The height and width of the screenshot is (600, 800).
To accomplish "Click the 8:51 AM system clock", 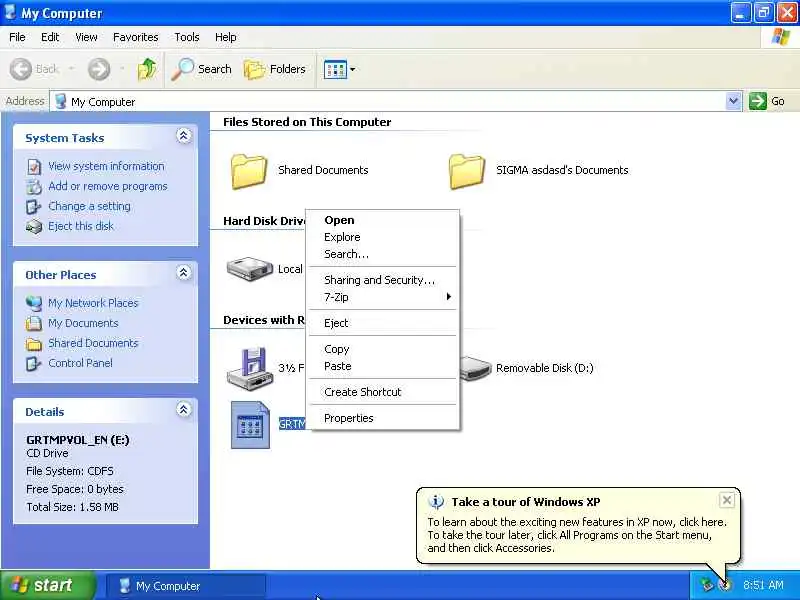I will 763,585.
